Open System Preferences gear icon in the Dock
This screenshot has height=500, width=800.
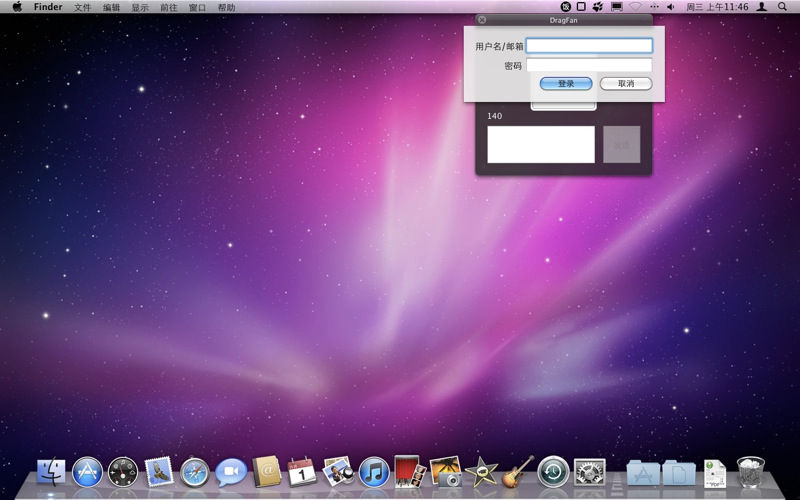589,472
